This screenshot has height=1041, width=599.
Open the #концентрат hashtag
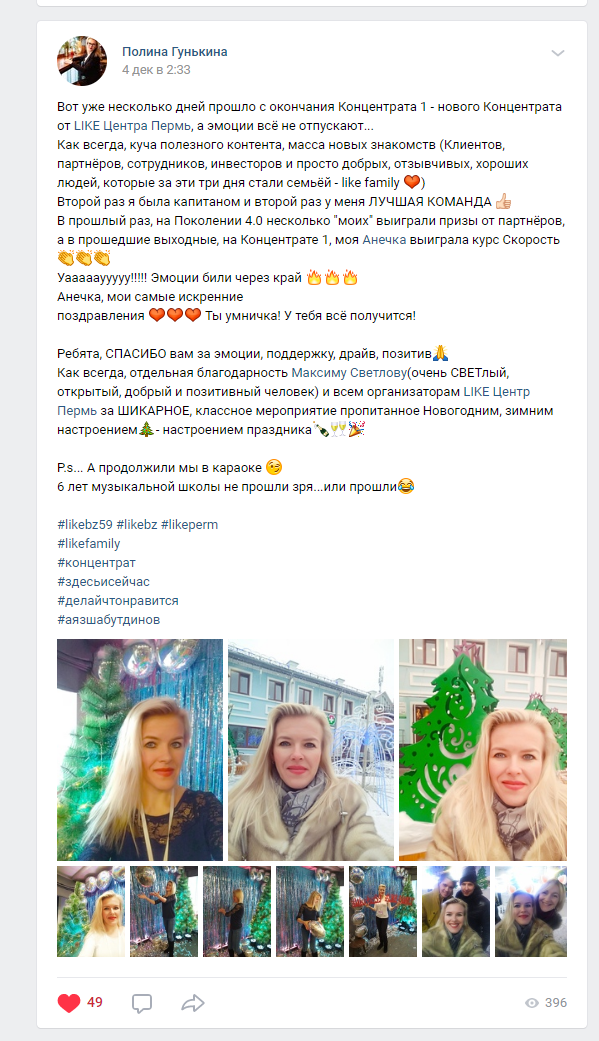[x=96, y=563]
